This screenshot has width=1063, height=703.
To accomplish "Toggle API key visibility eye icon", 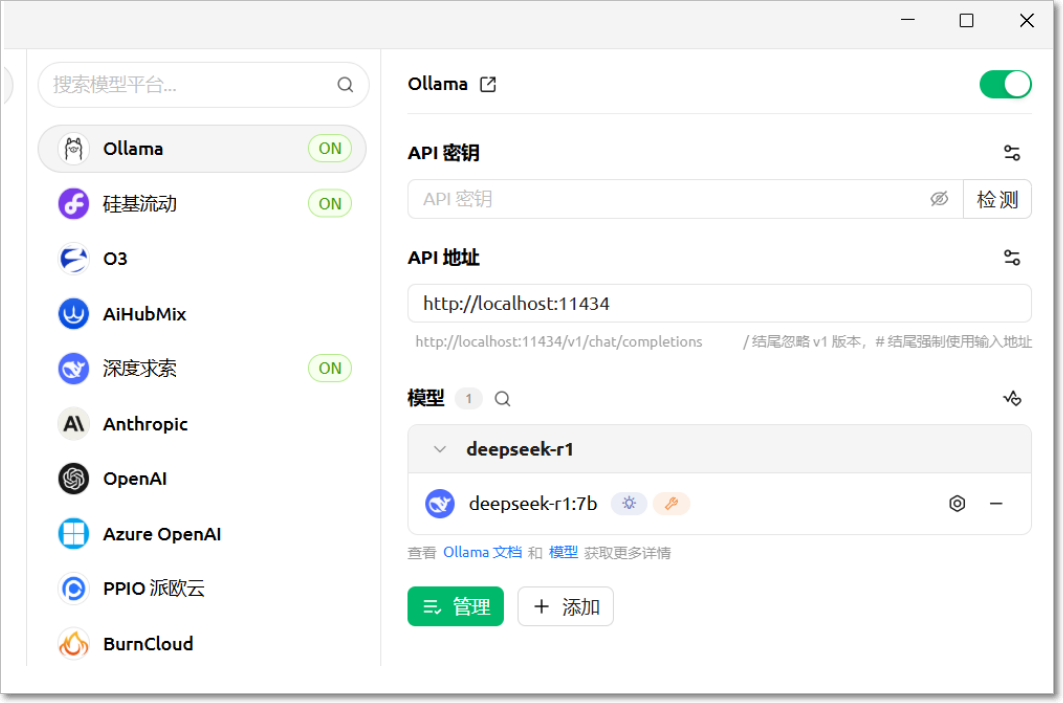I will (939, 199).
